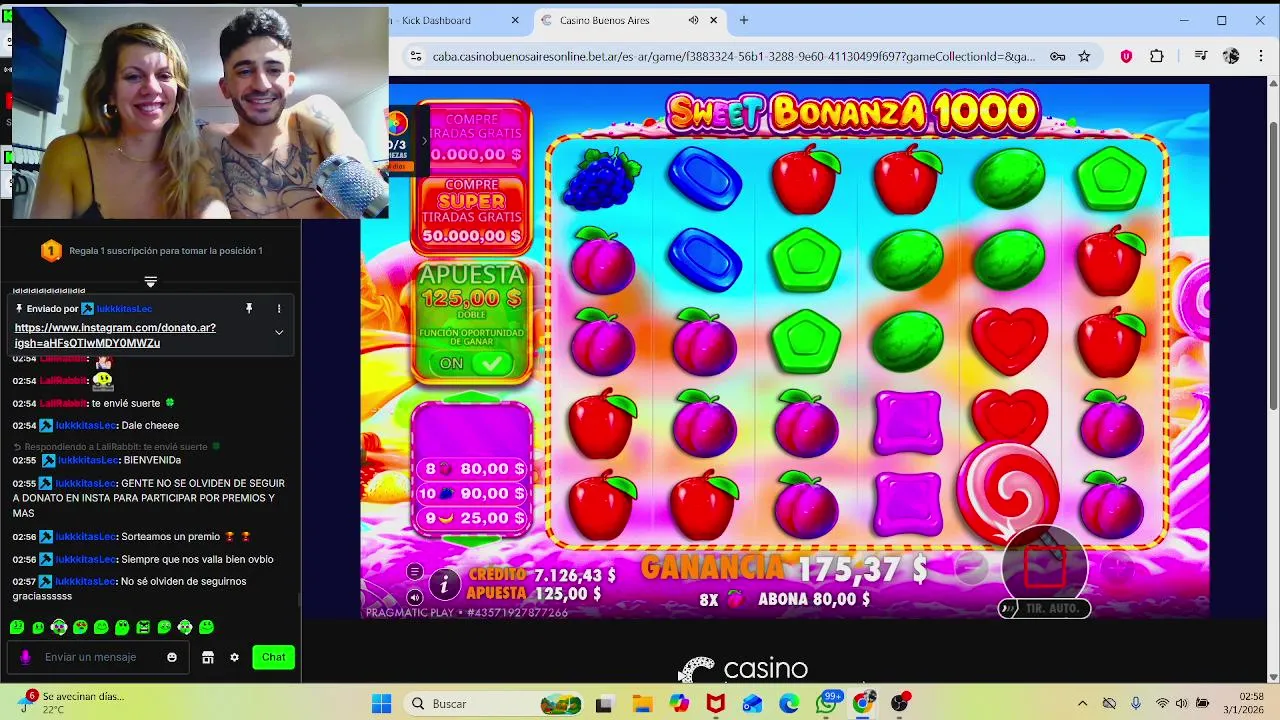The height and width of the screenshot is (720, 1280).
Task: Open OBS Studio from the taskbar
Action: [900, 704]
